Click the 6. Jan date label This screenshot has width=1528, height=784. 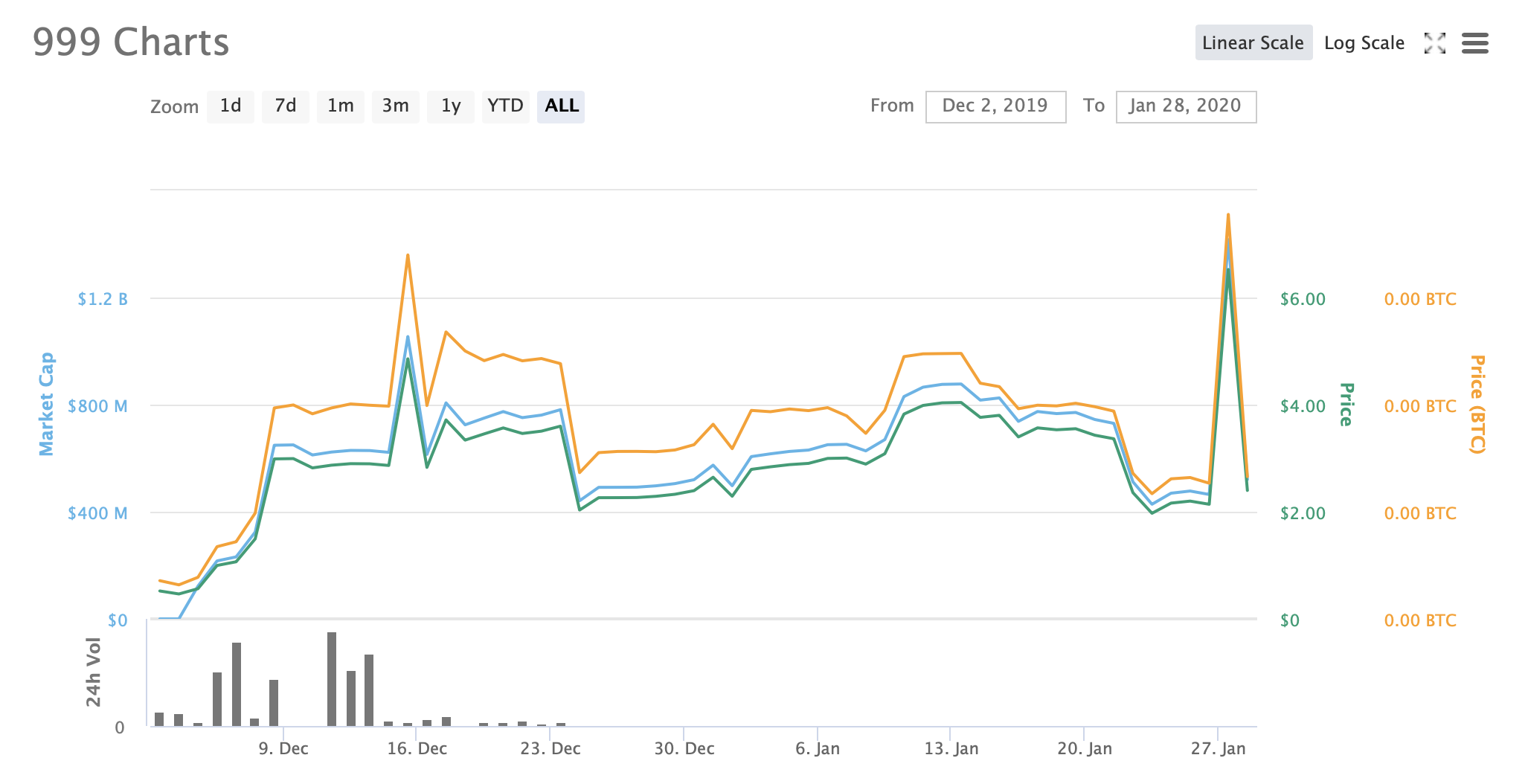click(x=818, y=748)
